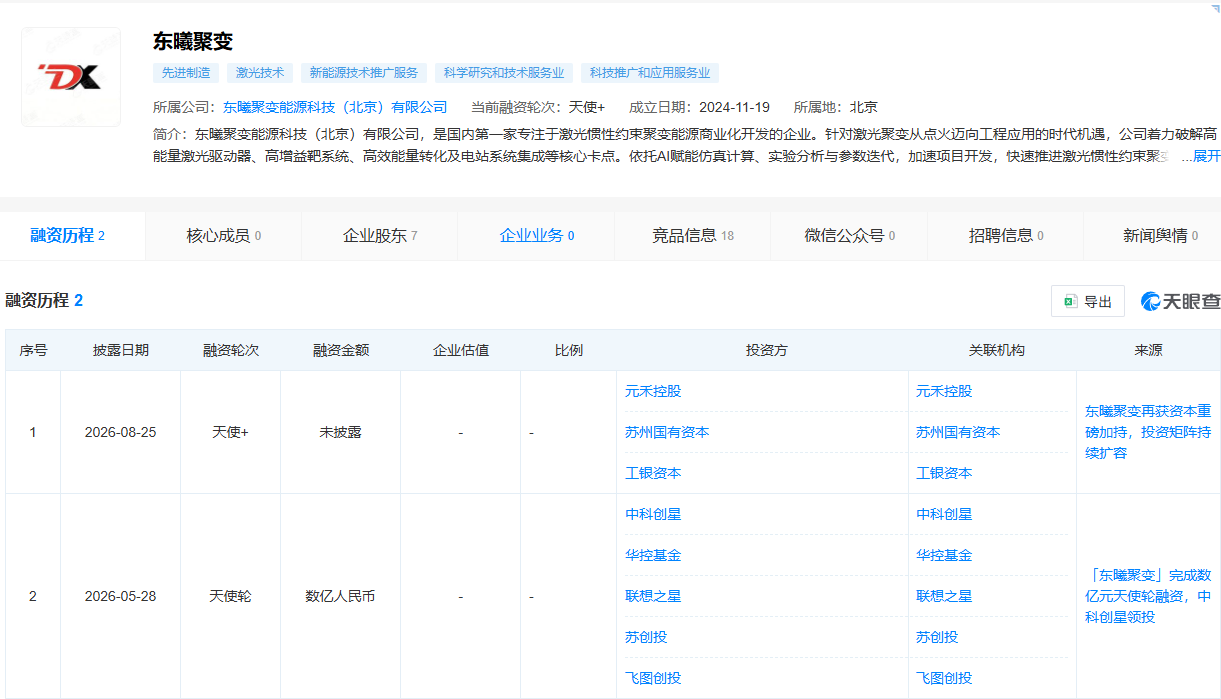Click the 天使轮 round cell
Image resolution: width=1221 pixels, height=699 pixels.
(x=231, y=596)
